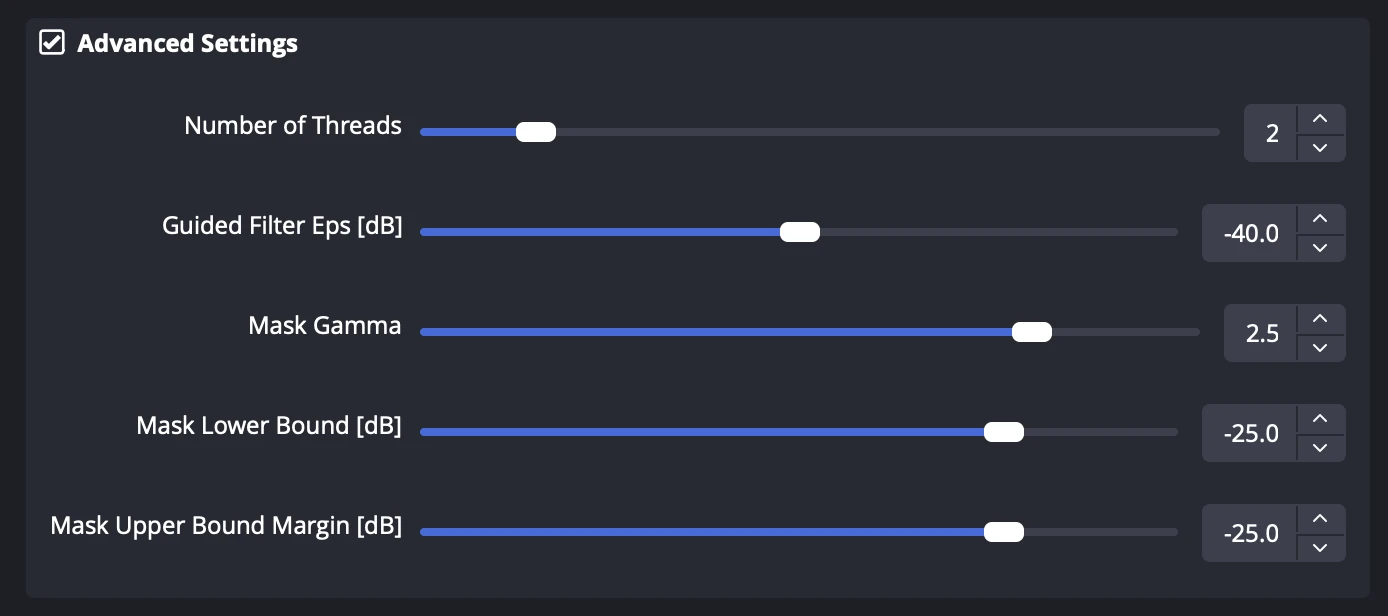Click the Mask Gamma slider handle

(1031, 332)
